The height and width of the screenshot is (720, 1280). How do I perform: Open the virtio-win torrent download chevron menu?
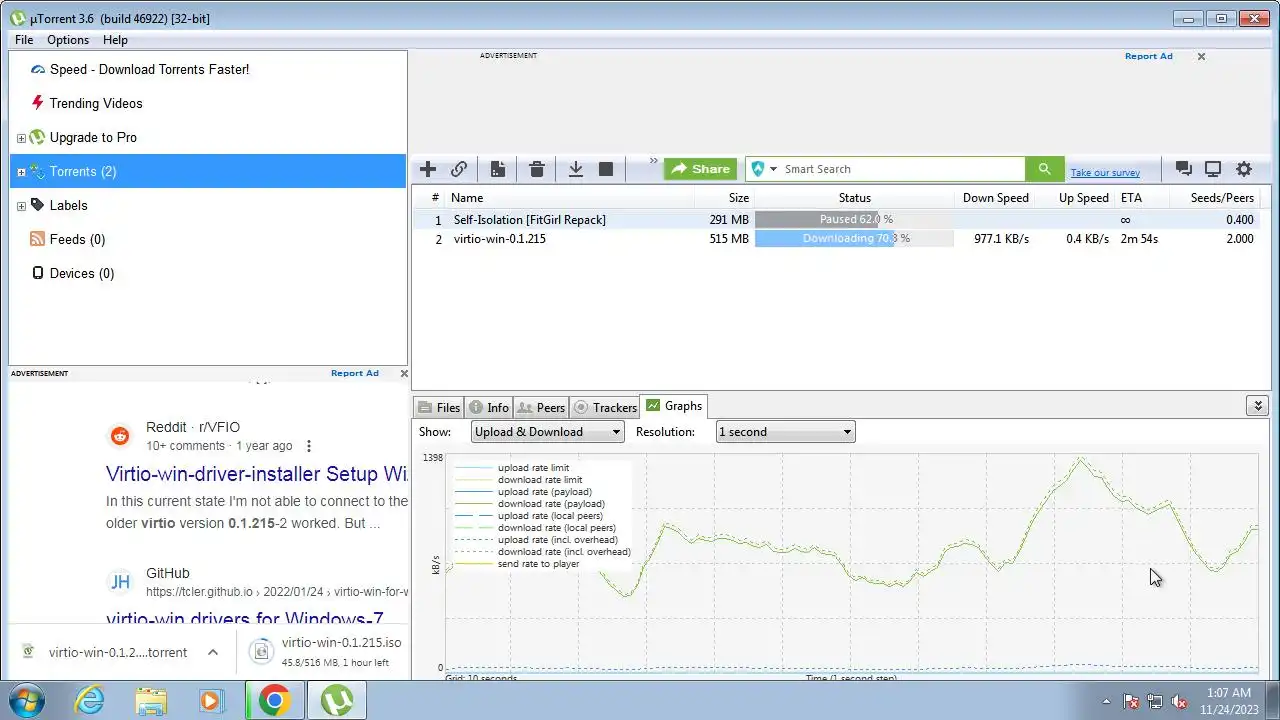pyautogui.click(x=213, y=652)
